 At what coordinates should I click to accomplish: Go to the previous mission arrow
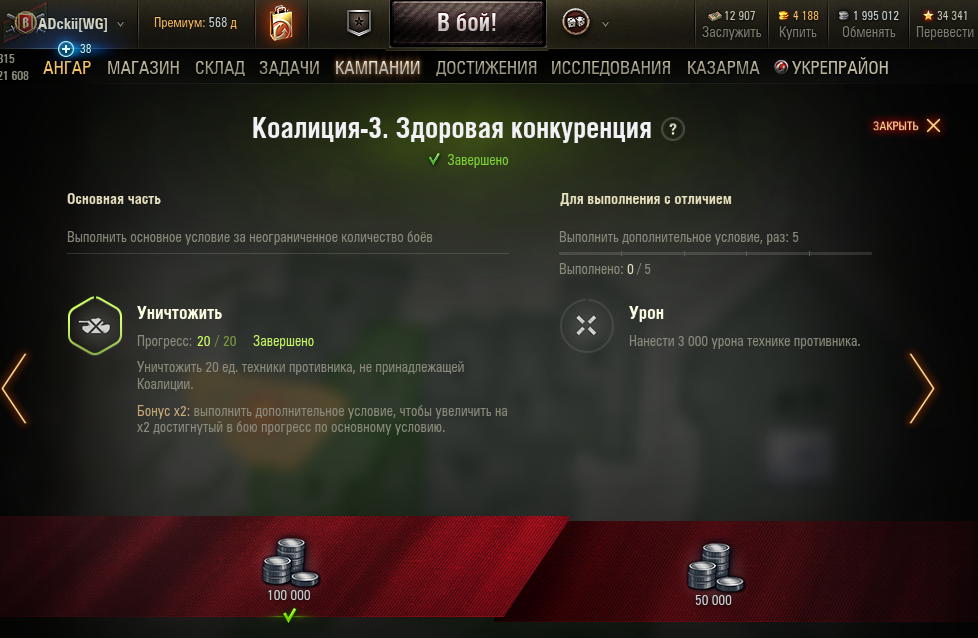pyautogui.click(x=14, y=389)
